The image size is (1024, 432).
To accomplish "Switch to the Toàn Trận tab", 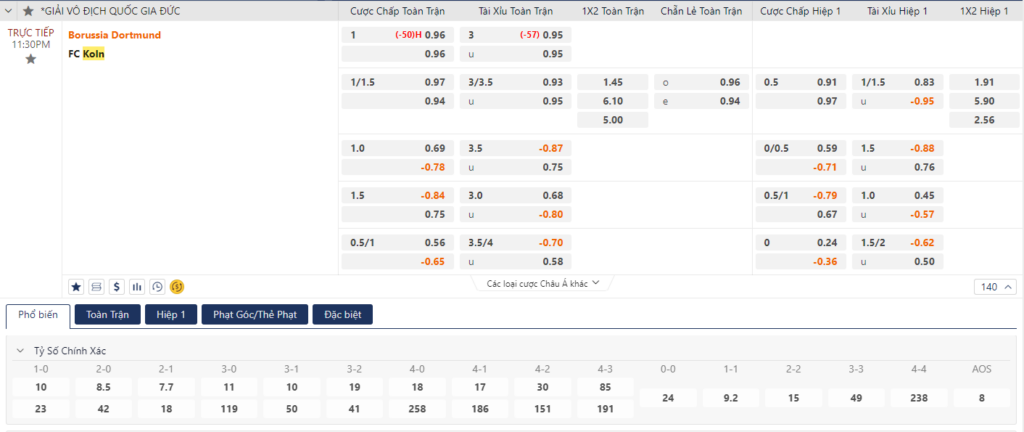I will [109, 315].
